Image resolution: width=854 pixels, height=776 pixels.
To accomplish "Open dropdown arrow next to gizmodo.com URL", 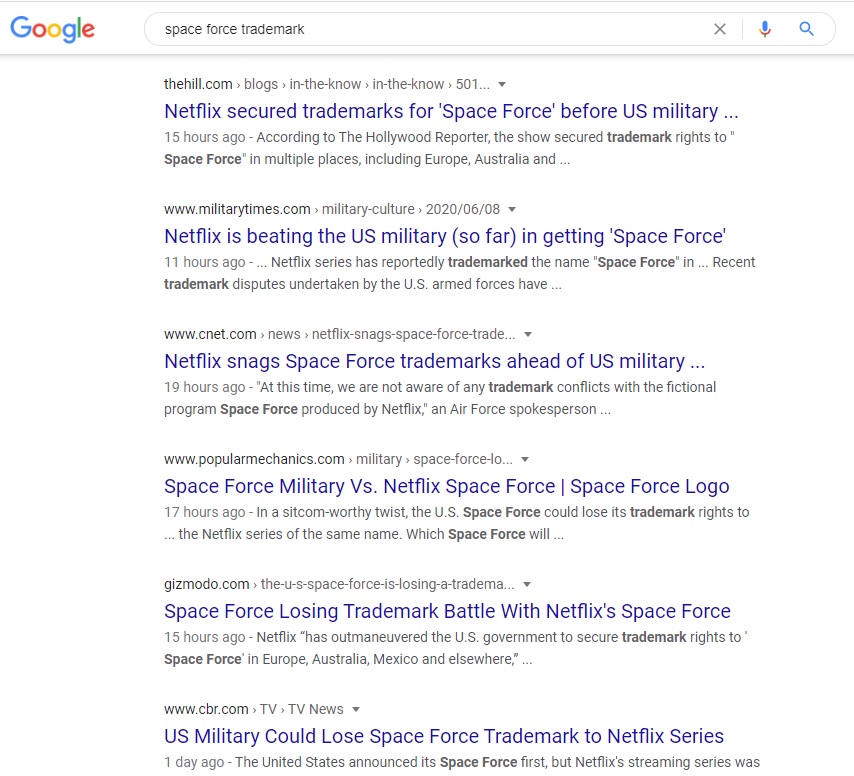I will tap(527, 584).
